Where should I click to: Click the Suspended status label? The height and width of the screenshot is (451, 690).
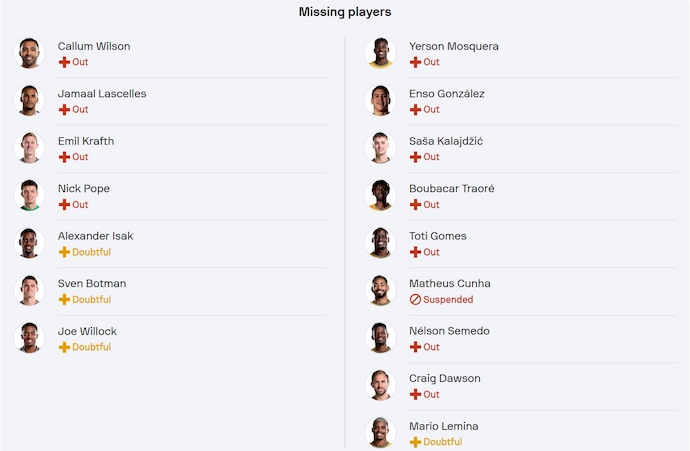coord(448,300)
